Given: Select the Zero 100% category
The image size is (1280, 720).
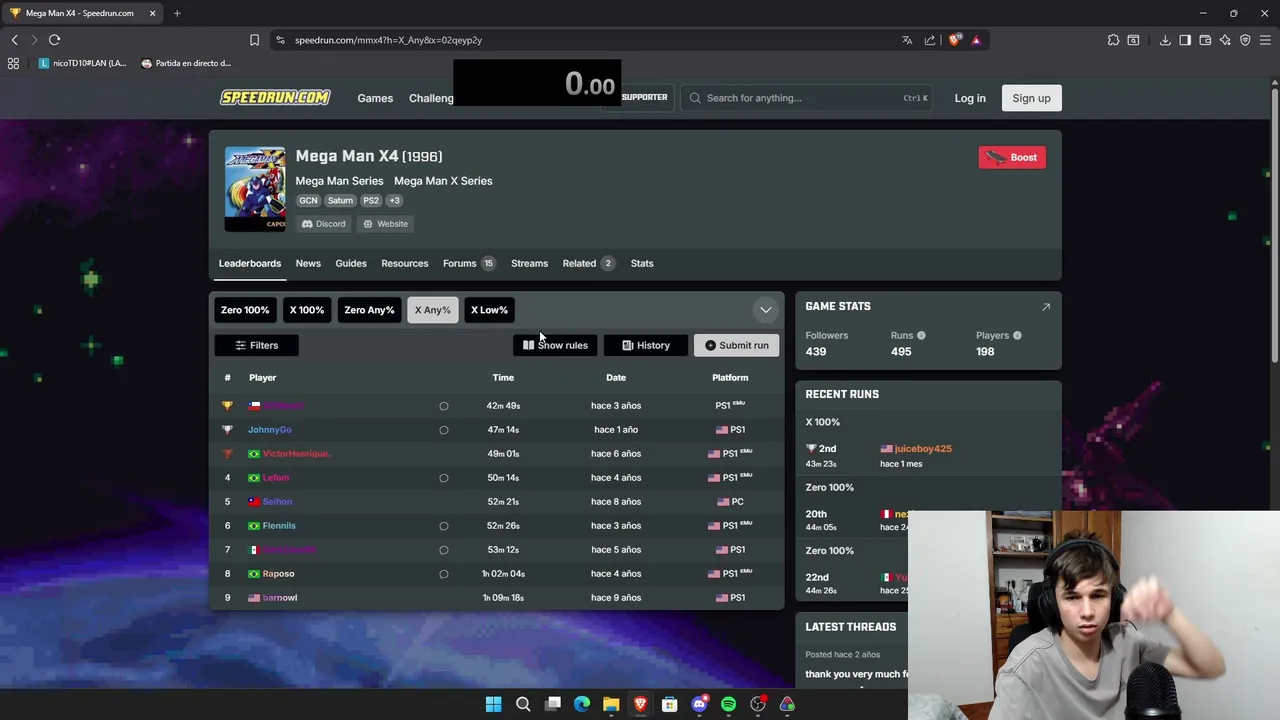Looking at the screenshot, I should 245,310.
